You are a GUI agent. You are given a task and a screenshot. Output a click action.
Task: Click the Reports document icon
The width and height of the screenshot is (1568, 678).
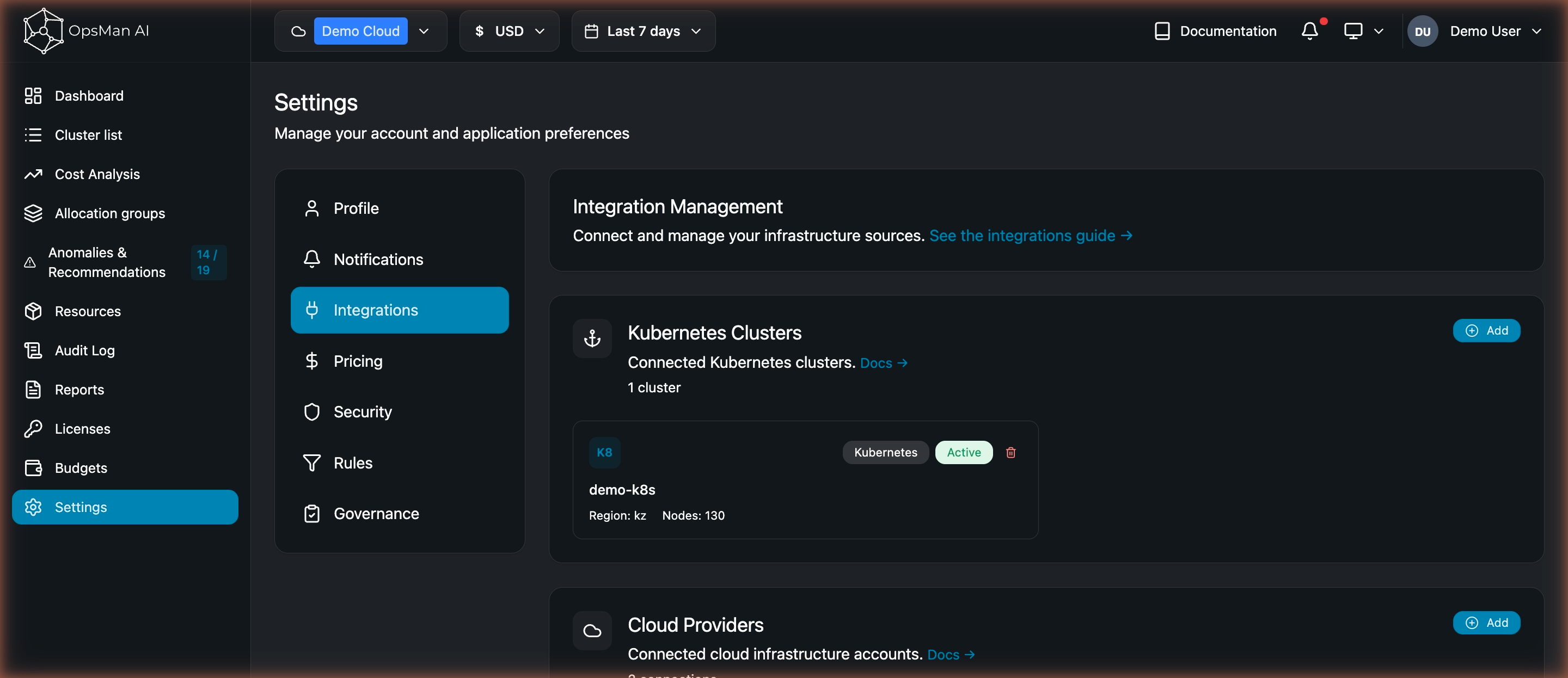click(x=33, y=390)
